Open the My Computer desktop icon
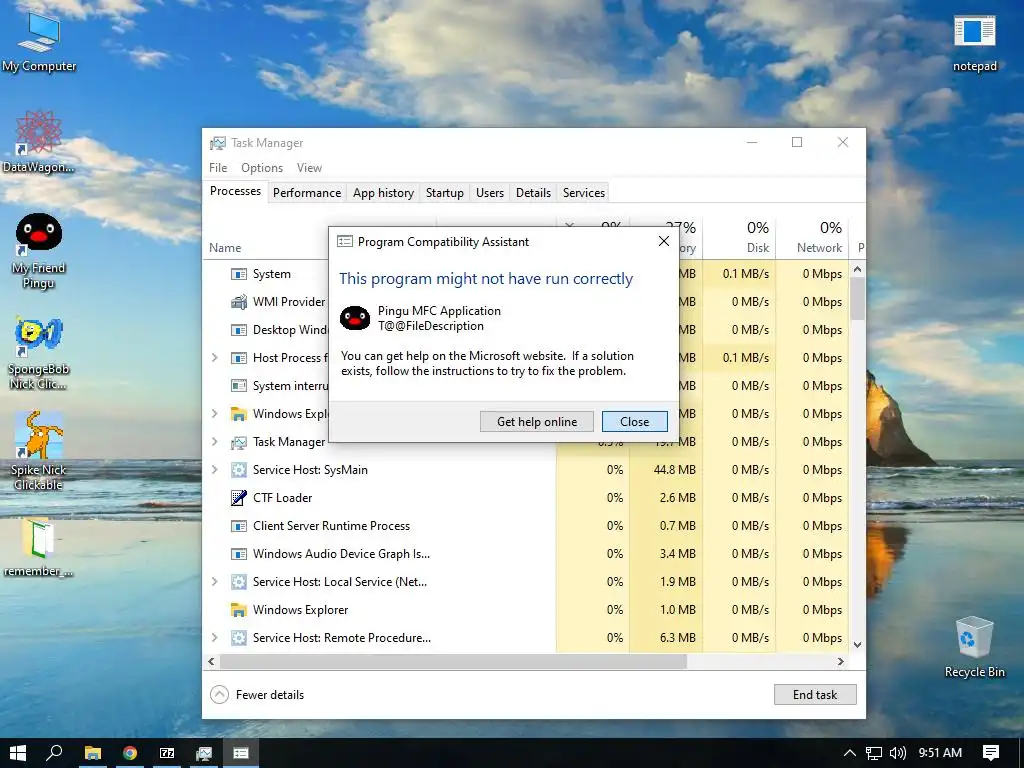Screen dimensions: 1024x768 39,40
